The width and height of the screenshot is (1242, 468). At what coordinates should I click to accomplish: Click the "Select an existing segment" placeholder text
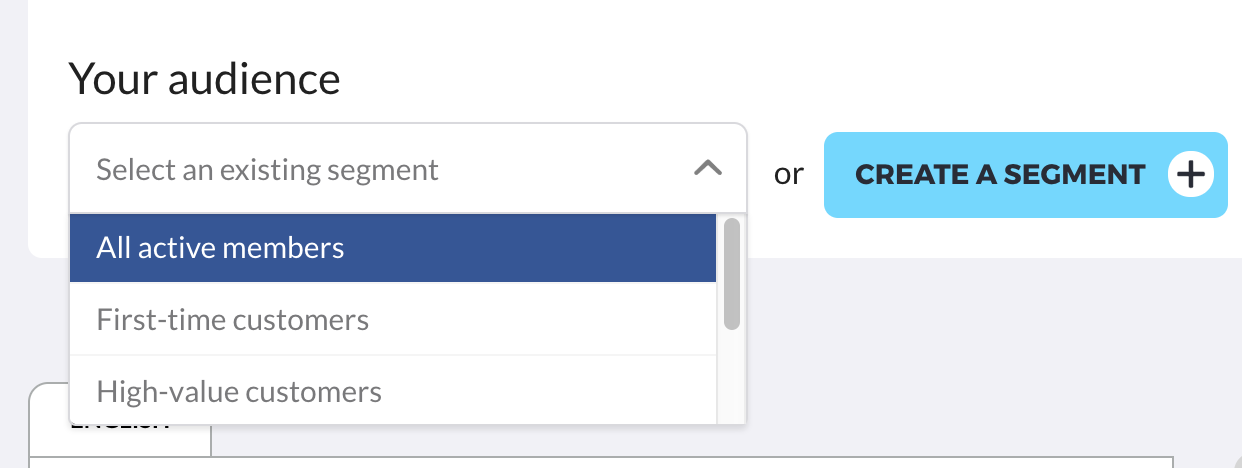click(267, 169)
